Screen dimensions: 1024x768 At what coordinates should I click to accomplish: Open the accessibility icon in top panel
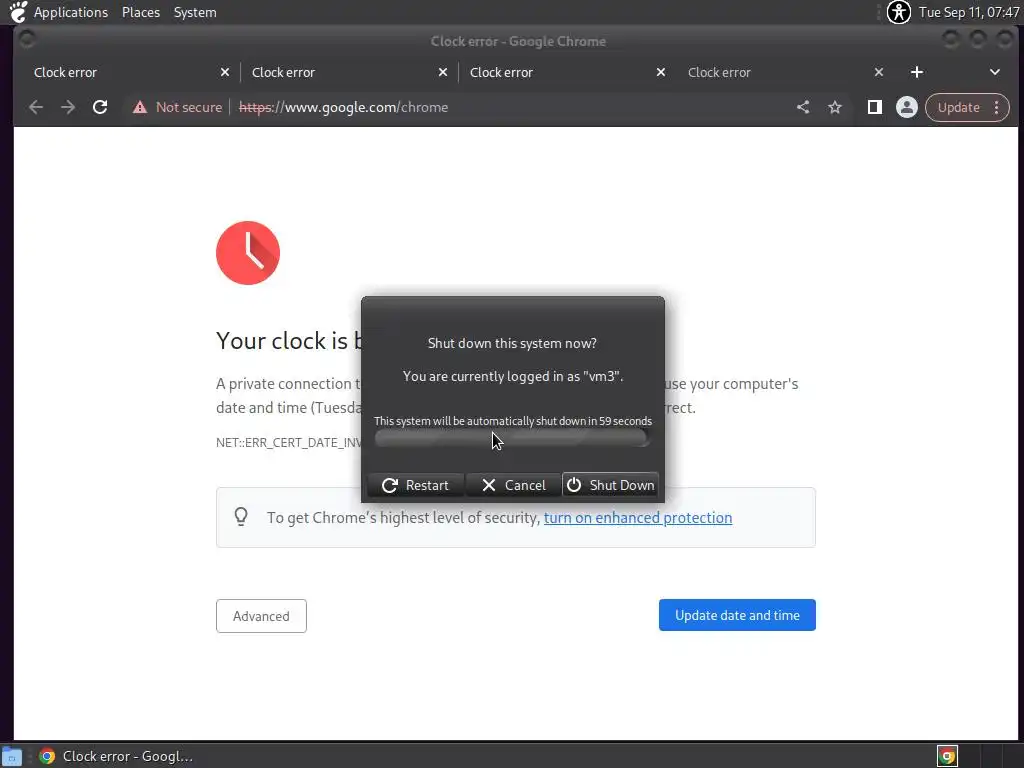tap(899, 12)
